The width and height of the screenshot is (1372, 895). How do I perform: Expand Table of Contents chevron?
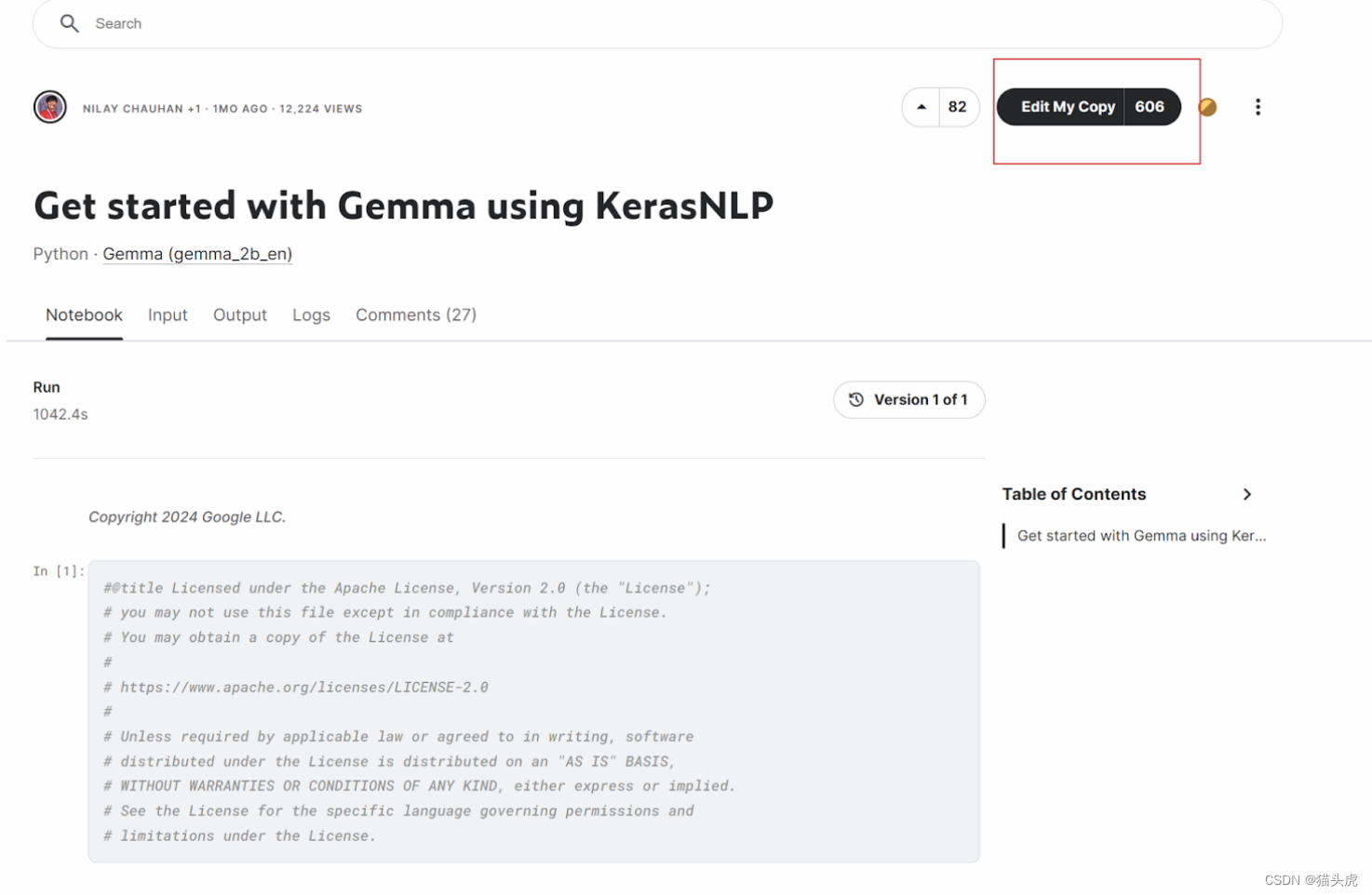[x=1247, y=495]
